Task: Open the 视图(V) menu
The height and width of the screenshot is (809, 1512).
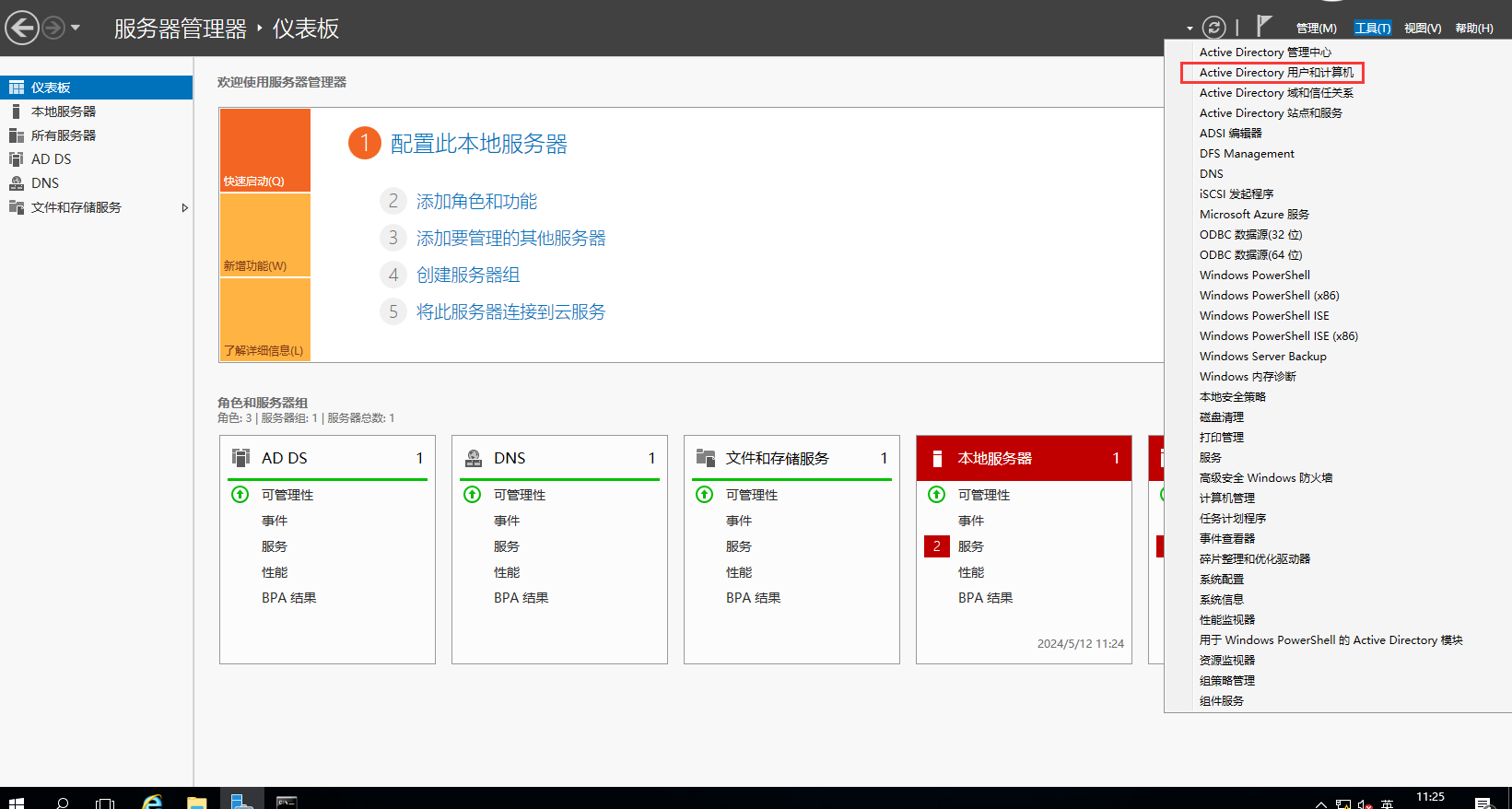Action: click(1423, 29)
